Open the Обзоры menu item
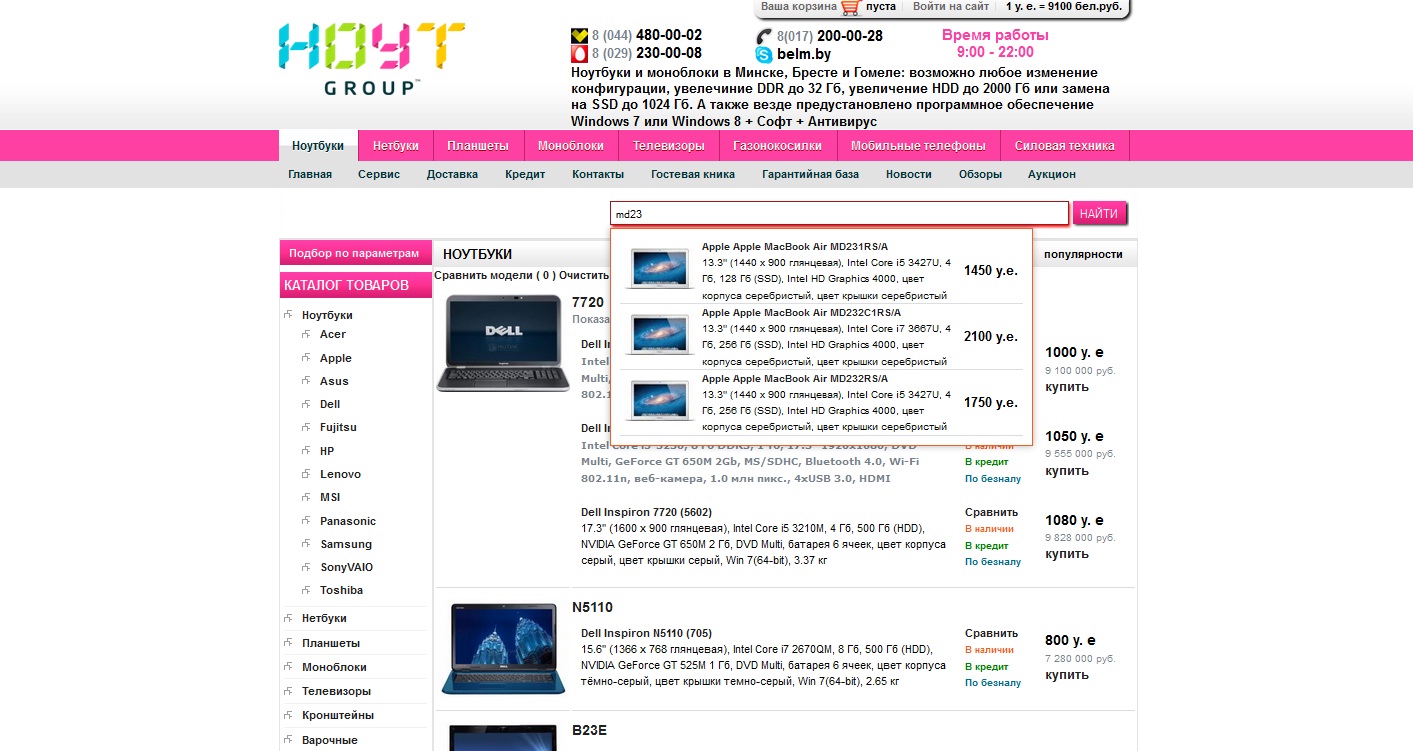 pyautogui.click(x=980, y=174)
